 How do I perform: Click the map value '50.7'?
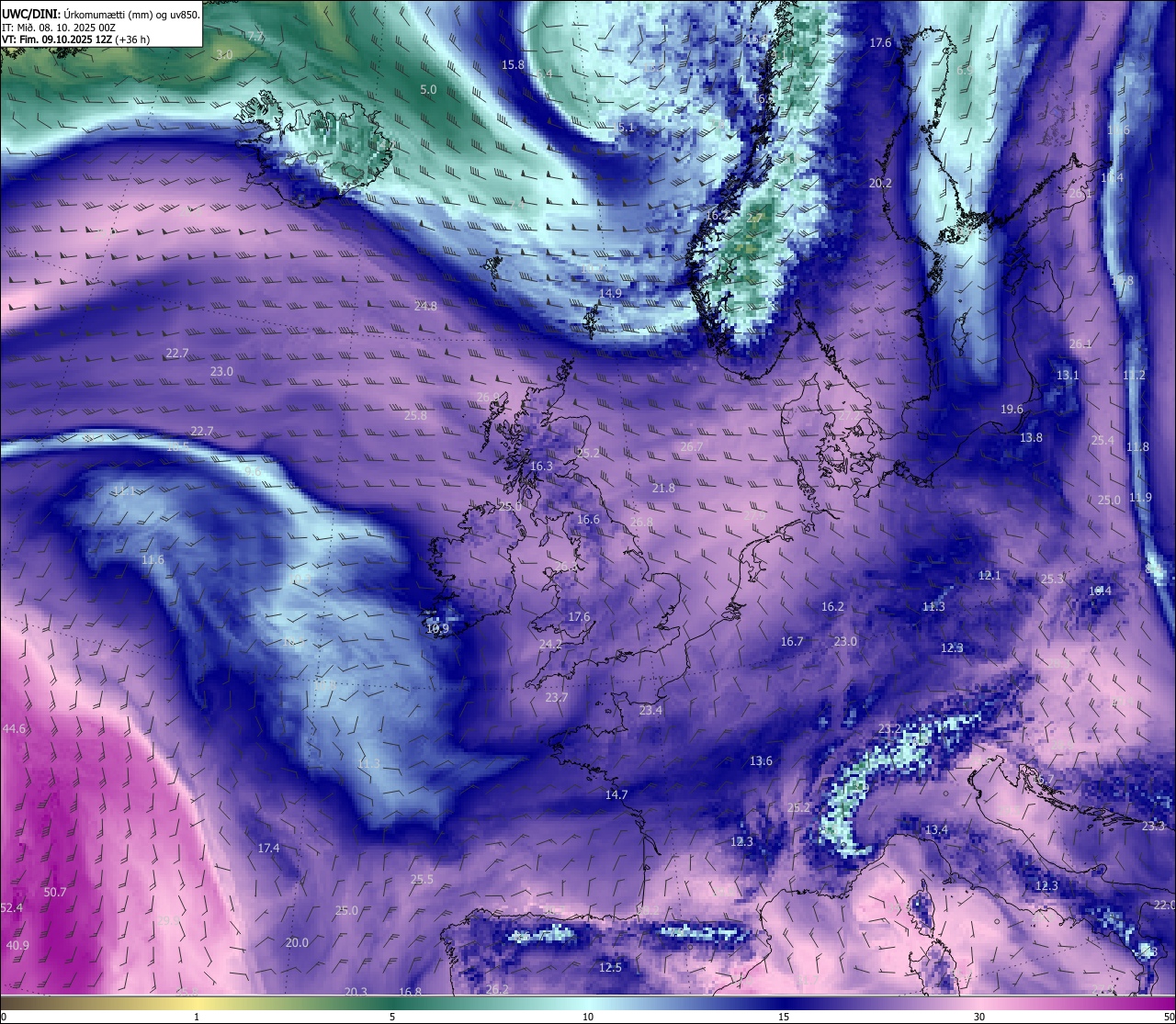pos(55,892)
